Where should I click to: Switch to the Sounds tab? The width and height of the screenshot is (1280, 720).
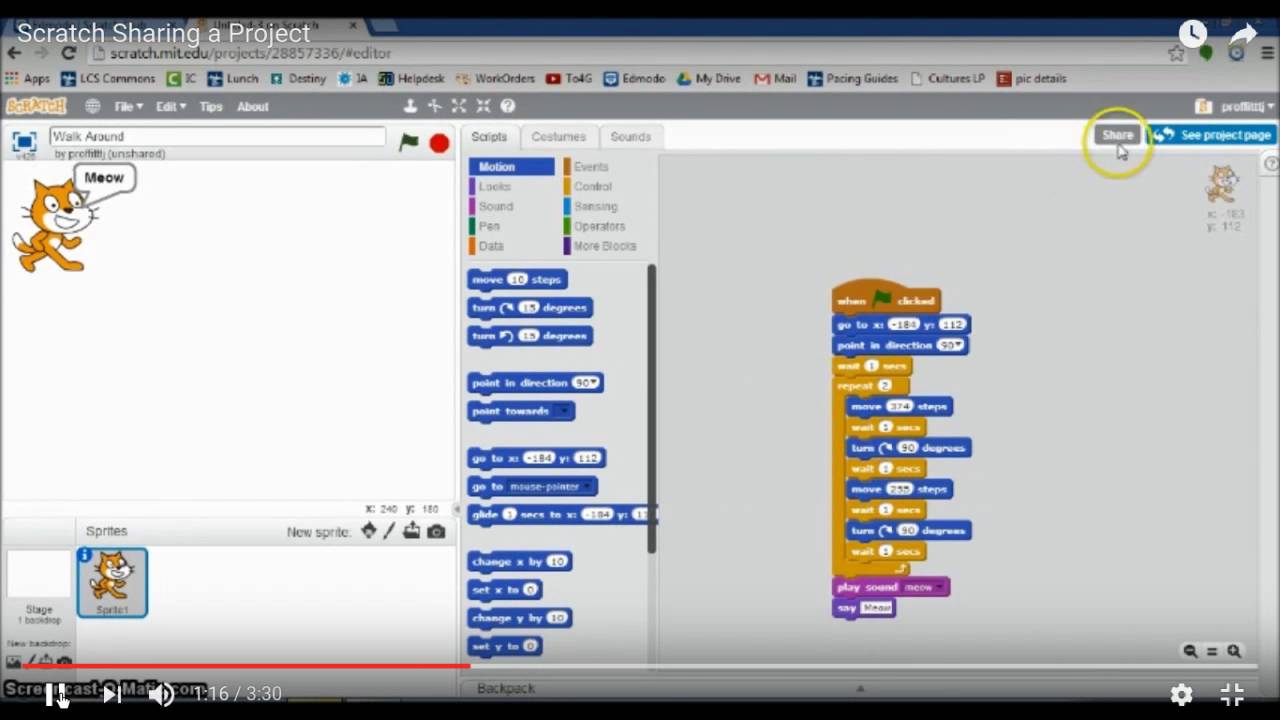630,137
